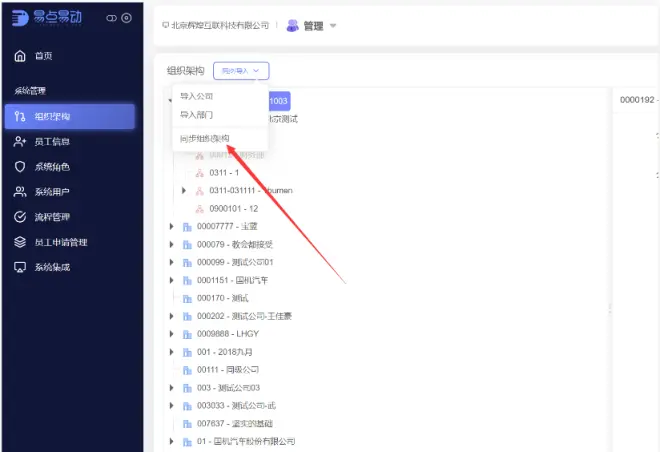Expand the 0311-031111 department node
This screenshot has width=660, height=452.
coord(184,190)
